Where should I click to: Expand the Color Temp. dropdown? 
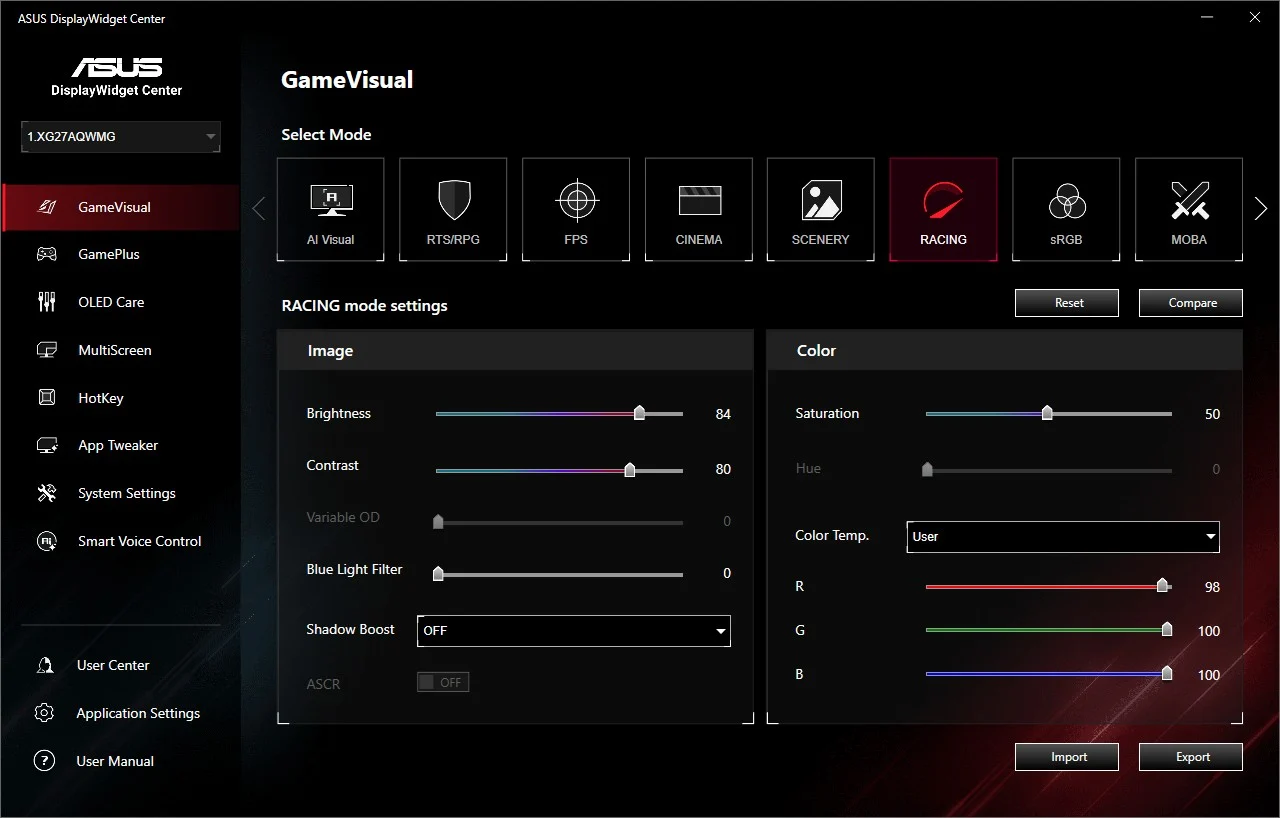point(1062,537)
